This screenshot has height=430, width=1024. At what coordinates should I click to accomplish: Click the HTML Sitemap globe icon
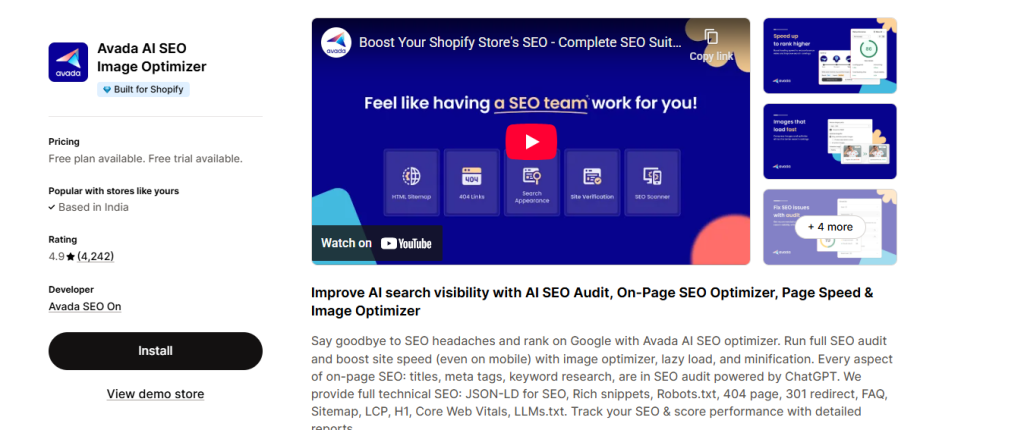(x=412, y=176)
